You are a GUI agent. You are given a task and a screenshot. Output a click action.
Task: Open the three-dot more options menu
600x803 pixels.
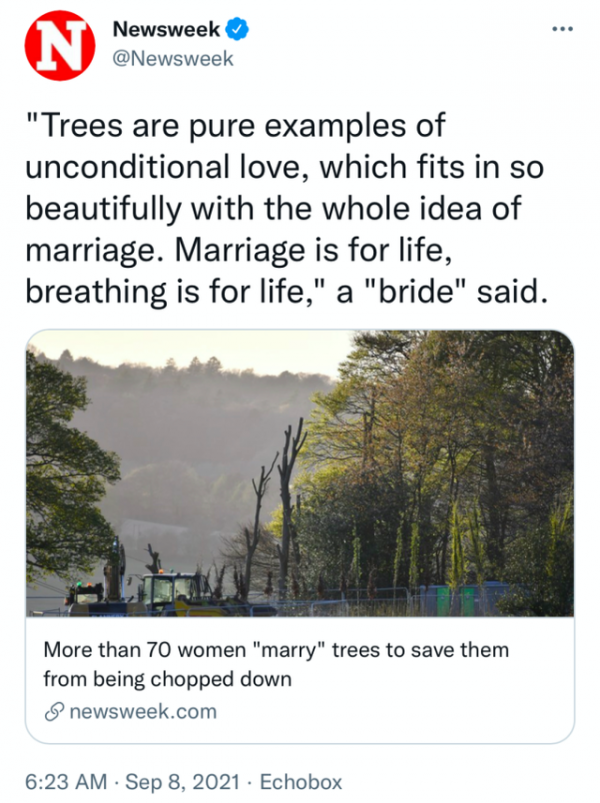tap(562, 29)
